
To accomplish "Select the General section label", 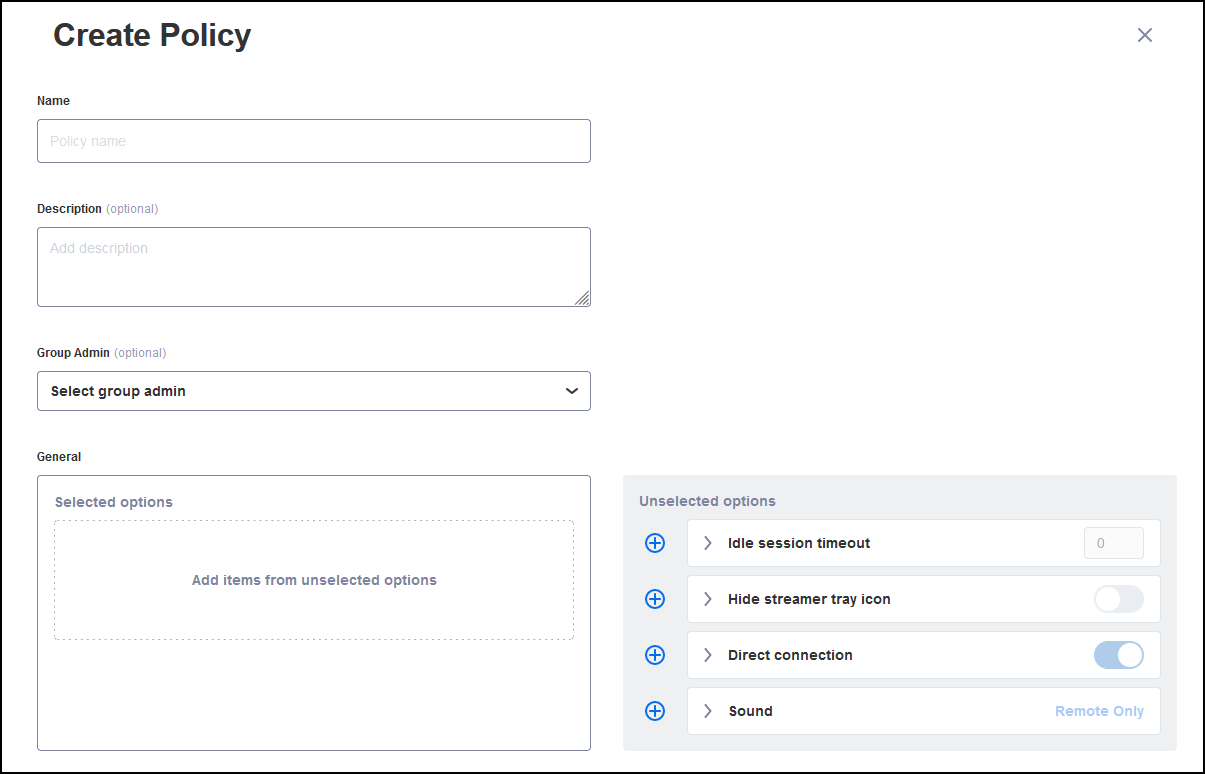I will click(x=59, y=457).
